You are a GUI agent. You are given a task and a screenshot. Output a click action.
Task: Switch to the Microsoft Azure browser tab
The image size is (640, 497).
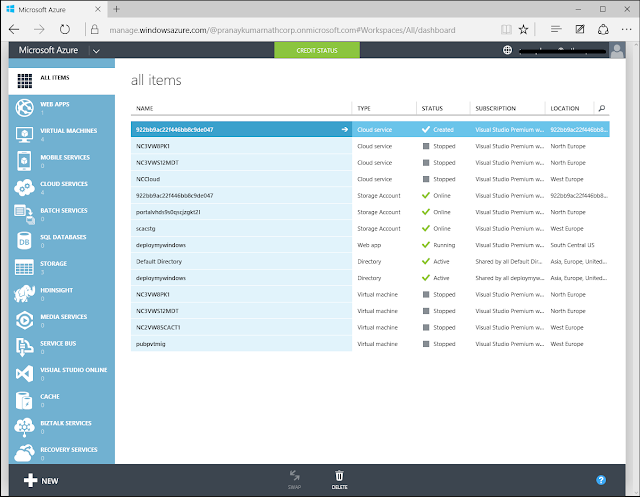pos(54,9)
